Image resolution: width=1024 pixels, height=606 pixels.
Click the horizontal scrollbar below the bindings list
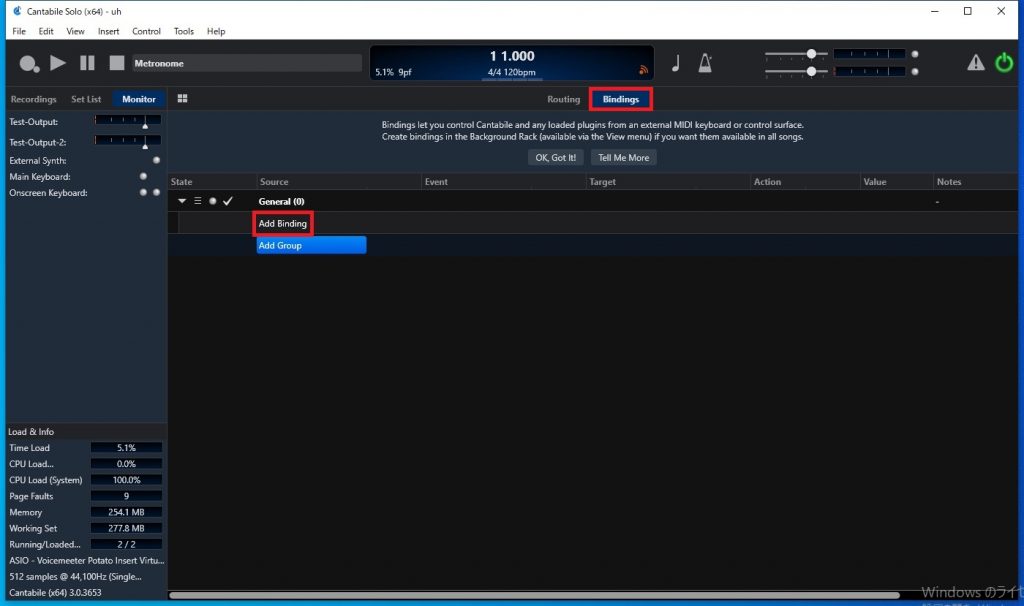pos(535,595)
